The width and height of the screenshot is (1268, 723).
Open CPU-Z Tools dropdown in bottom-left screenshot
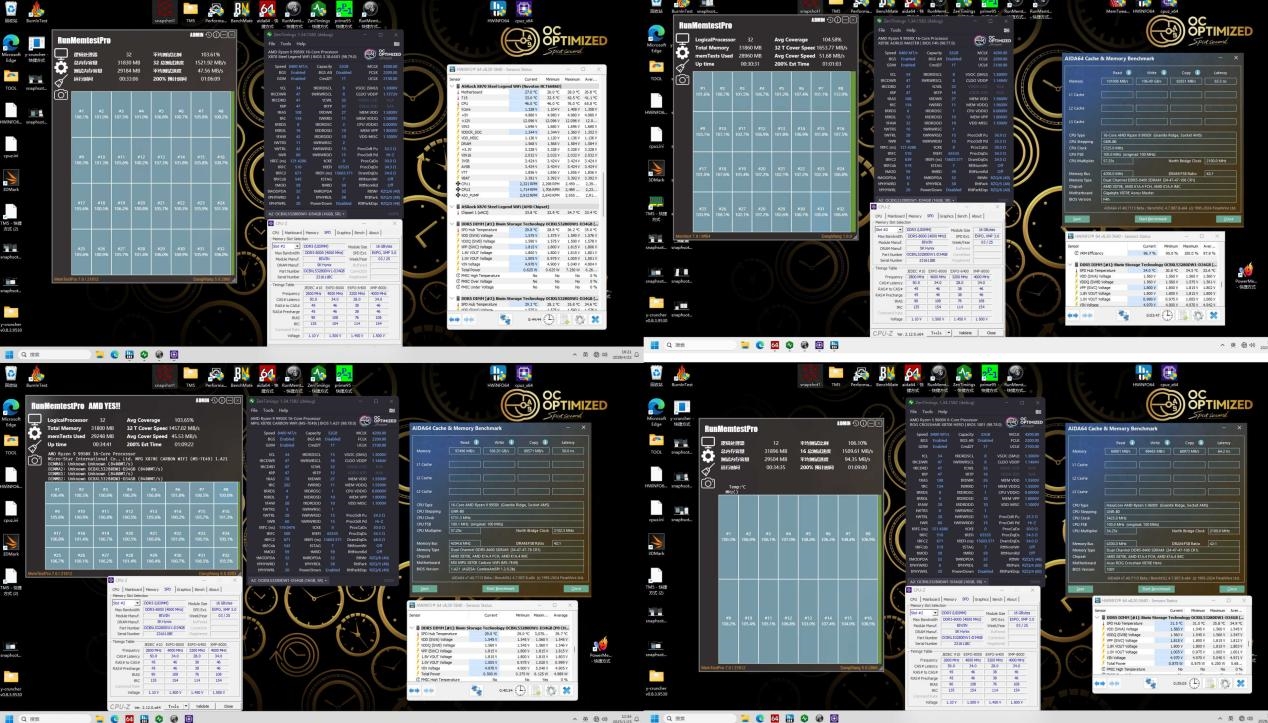(177, 705)
